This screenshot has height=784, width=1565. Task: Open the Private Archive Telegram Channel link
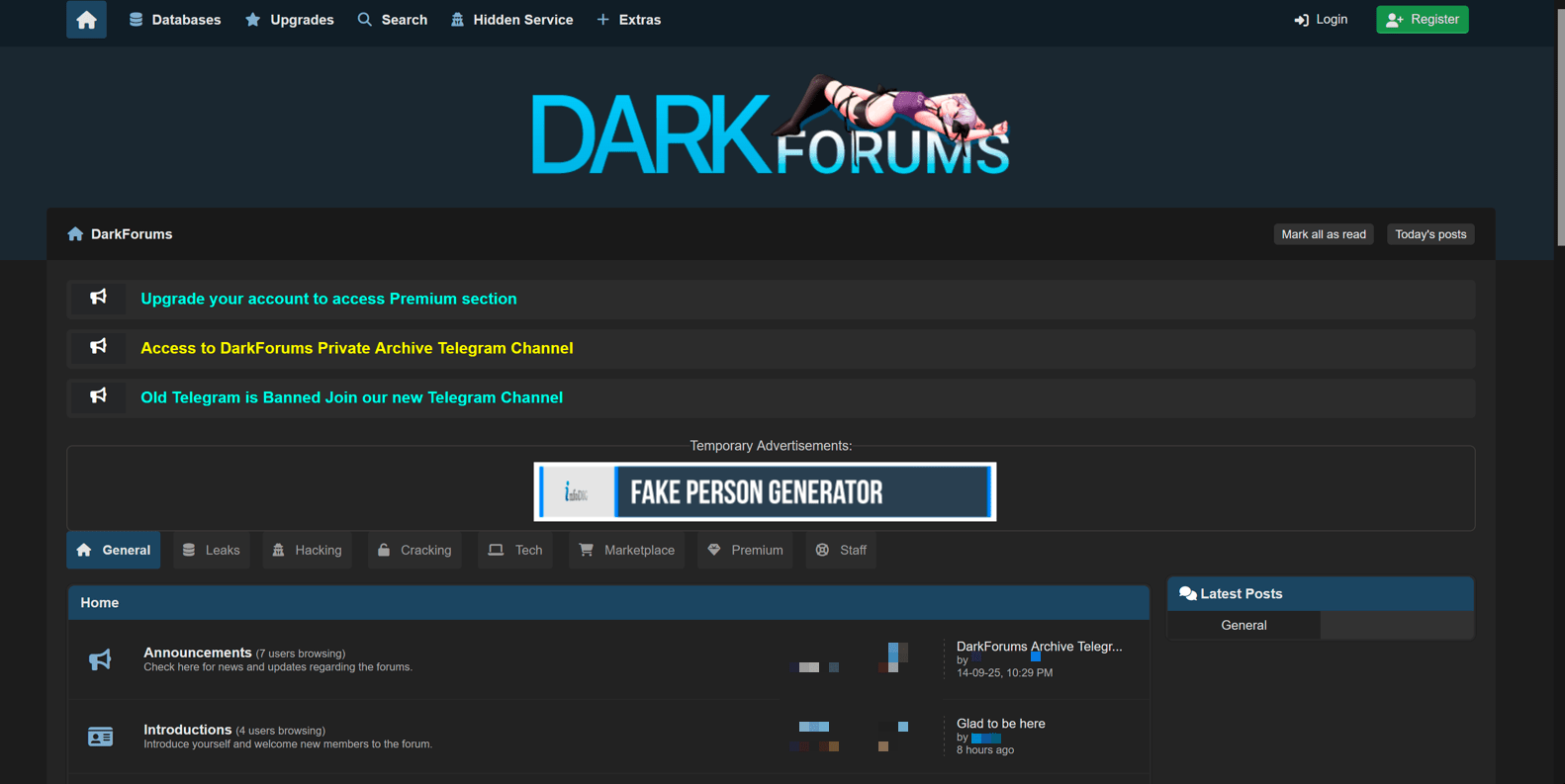click(x=356, y=348)
